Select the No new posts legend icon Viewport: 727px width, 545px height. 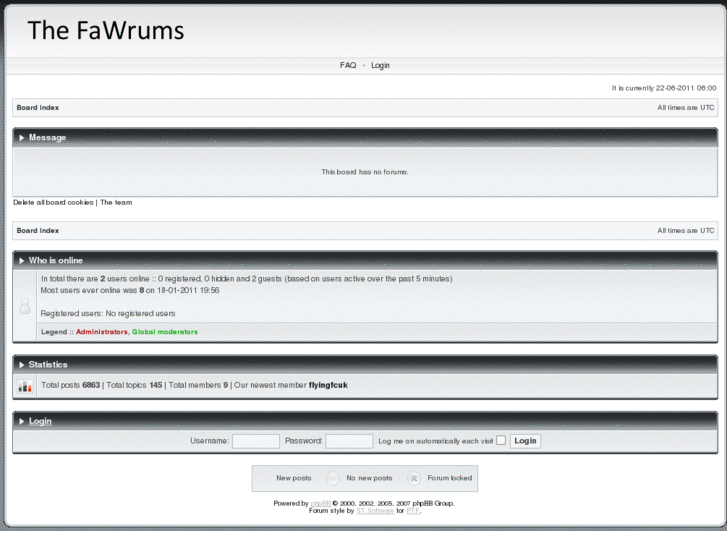[333, 478]
